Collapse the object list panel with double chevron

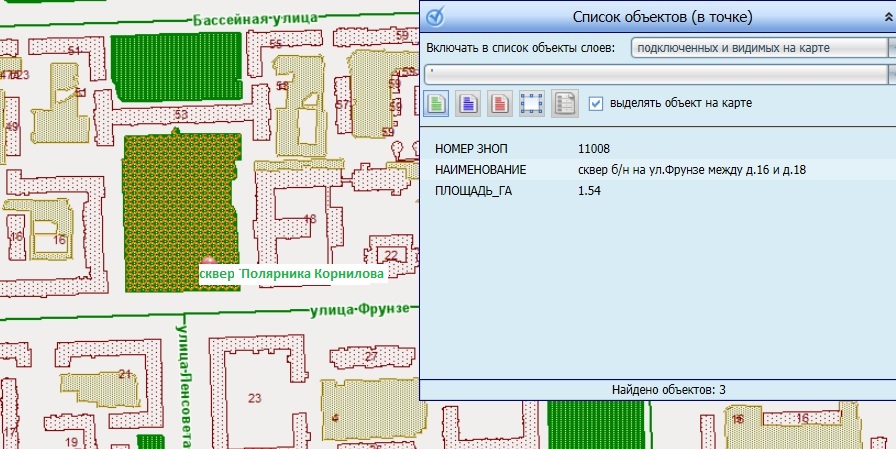pyautogui.click(x=884, y=17)
